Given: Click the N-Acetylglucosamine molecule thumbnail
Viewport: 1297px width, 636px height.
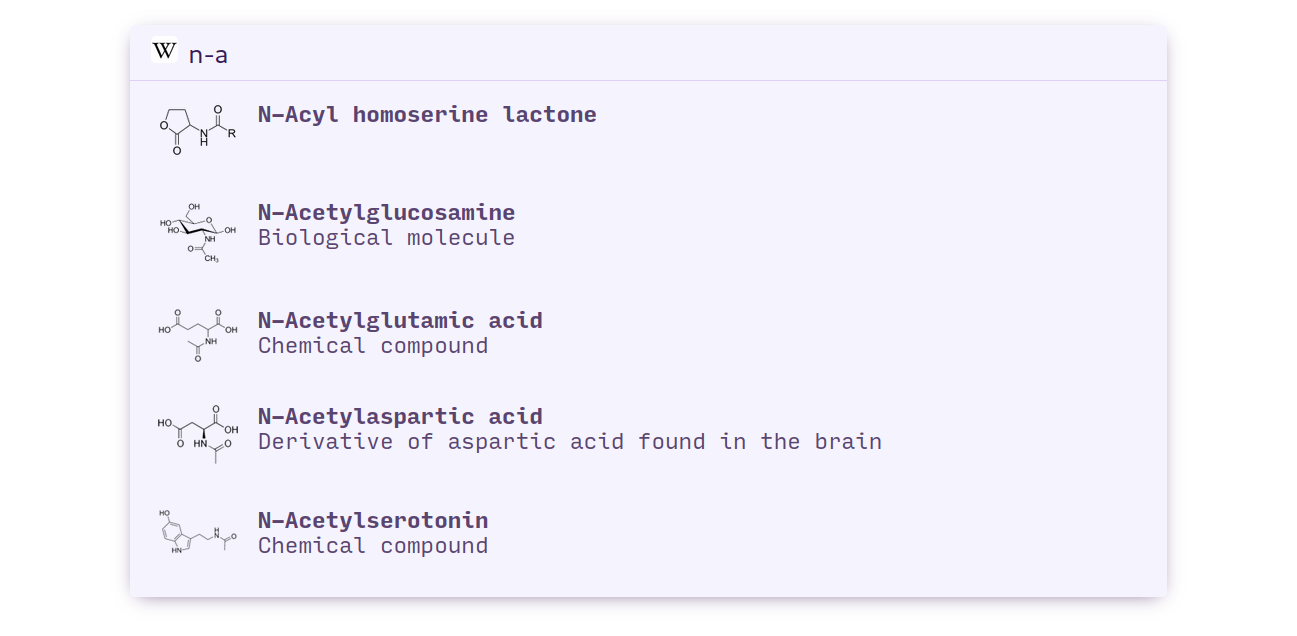Looking at the screenshot, I should [x=198, y=233].
